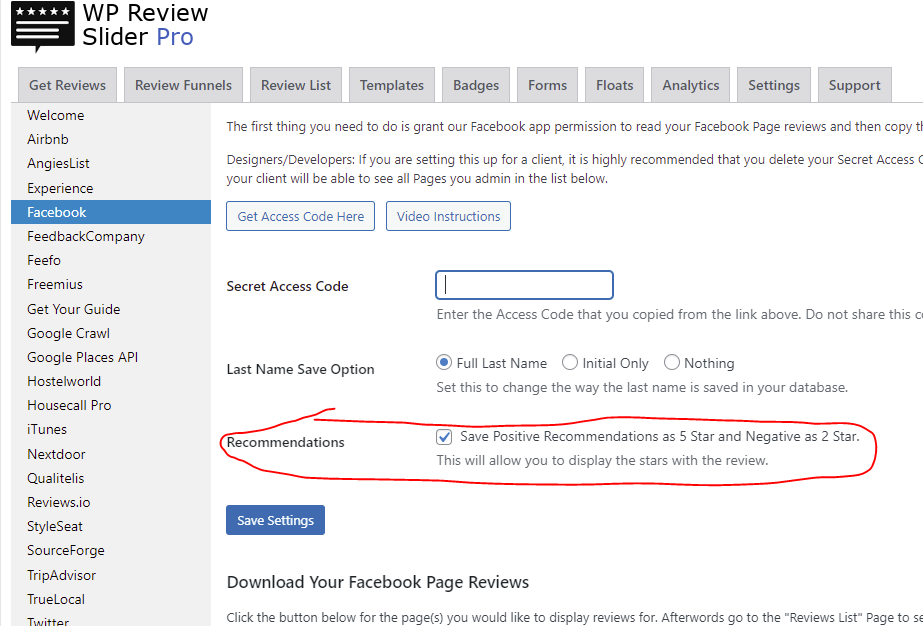Click the WP Review Slider Pro logo icon
This screenshot has width=923, height=626.
click(x=43, y=27)
